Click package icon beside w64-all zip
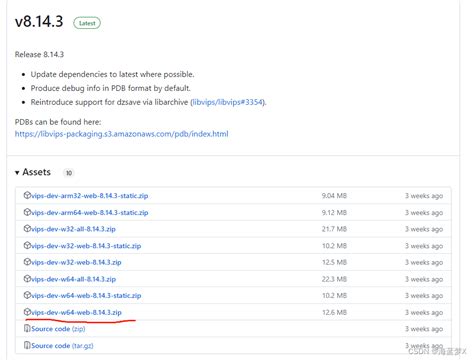Viewport: 474px width, 360px height. 27,279
